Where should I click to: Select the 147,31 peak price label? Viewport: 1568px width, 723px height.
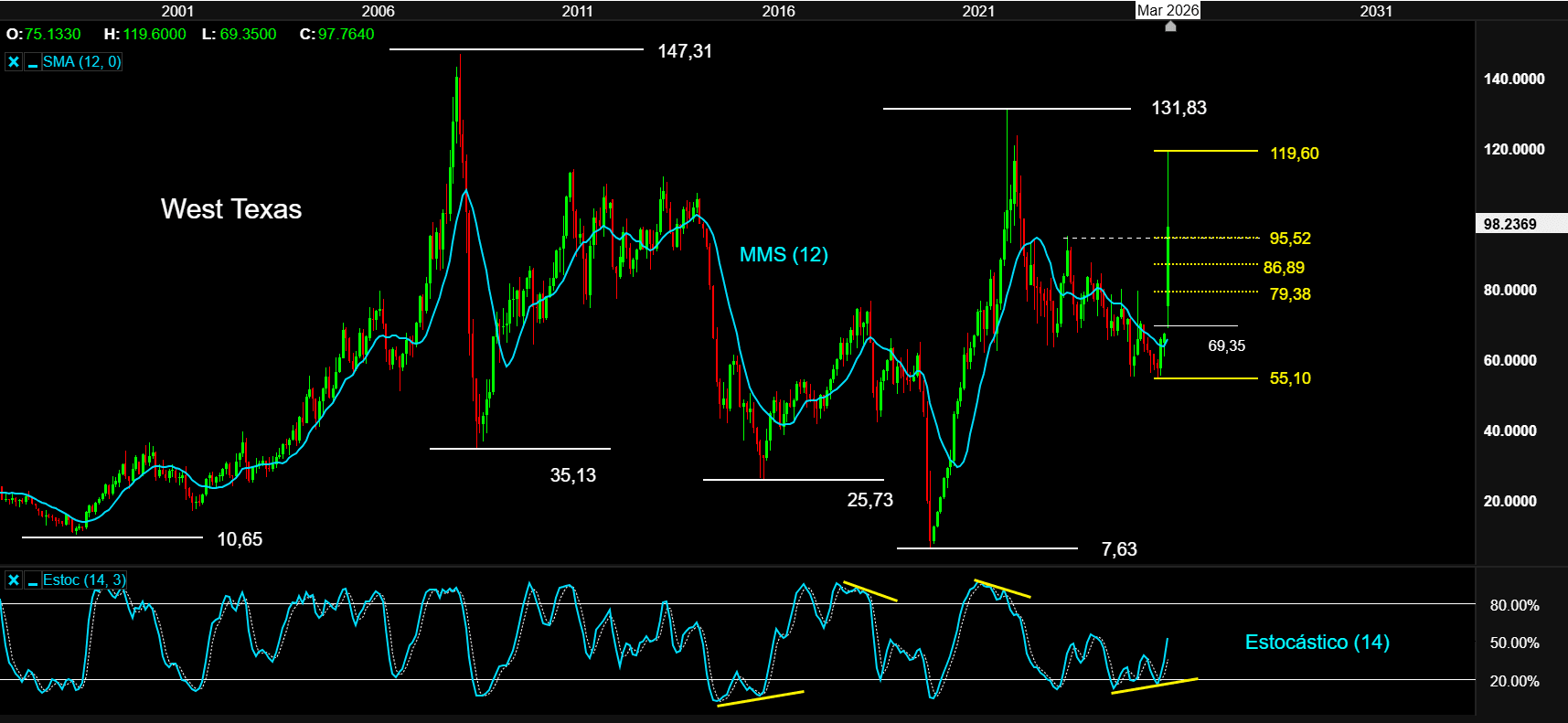pos(685,52)
